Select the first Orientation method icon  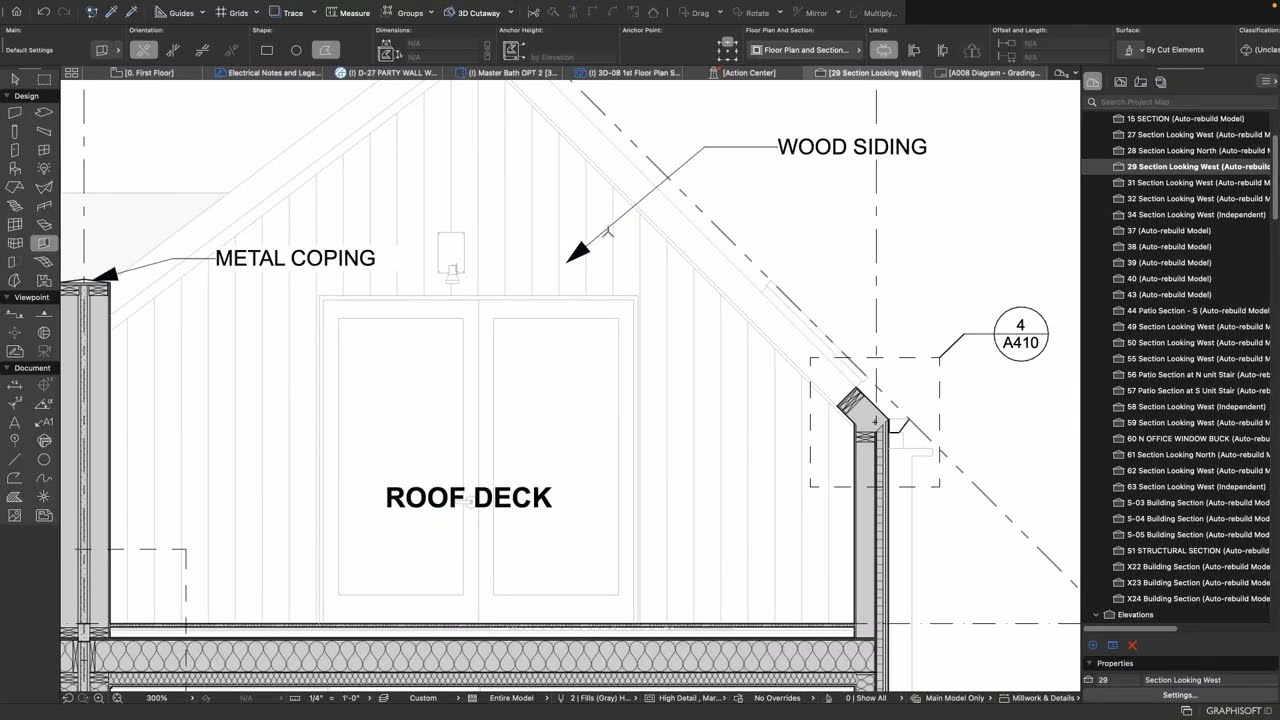144,50
